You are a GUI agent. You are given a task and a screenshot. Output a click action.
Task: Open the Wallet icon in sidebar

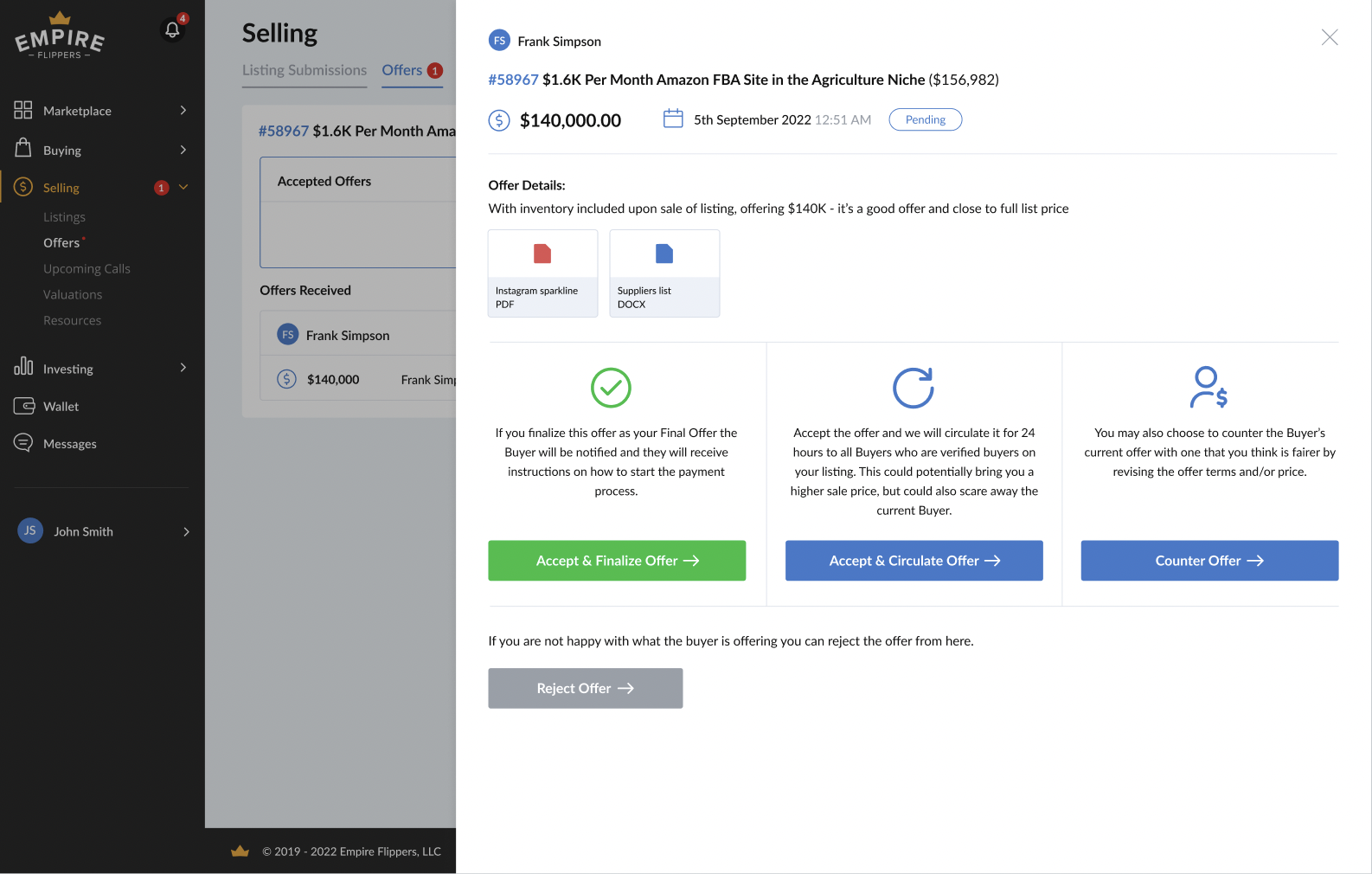click(x=23, y=406)
